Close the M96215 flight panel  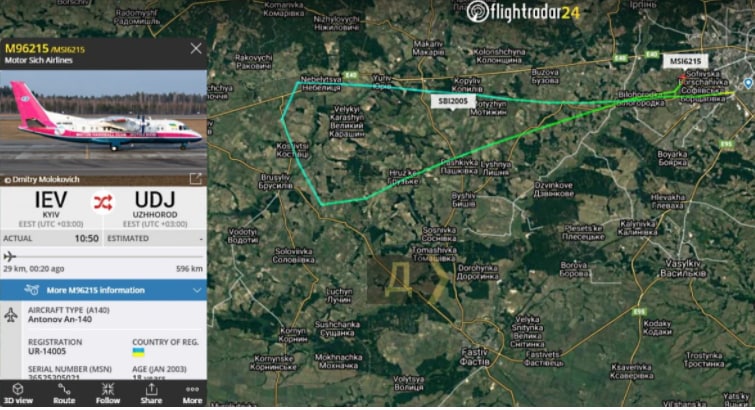tap(196, 48)
